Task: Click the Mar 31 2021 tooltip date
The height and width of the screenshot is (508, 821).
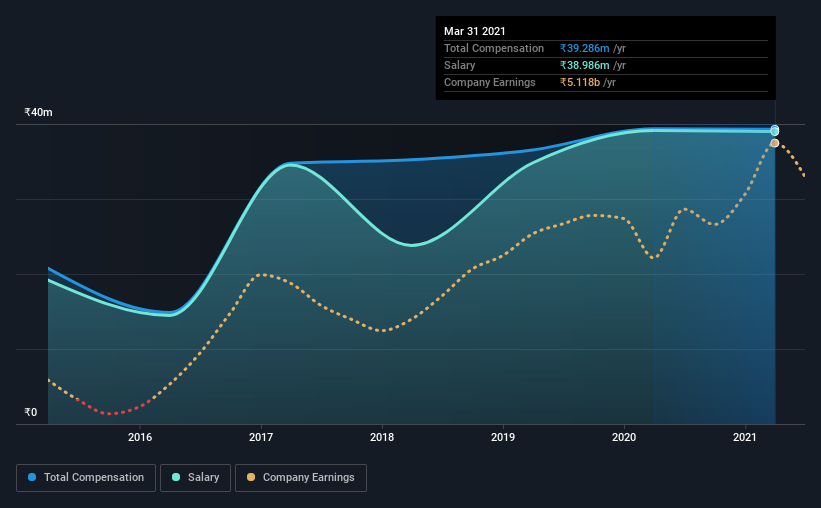Action: click(x=474, y=31)
